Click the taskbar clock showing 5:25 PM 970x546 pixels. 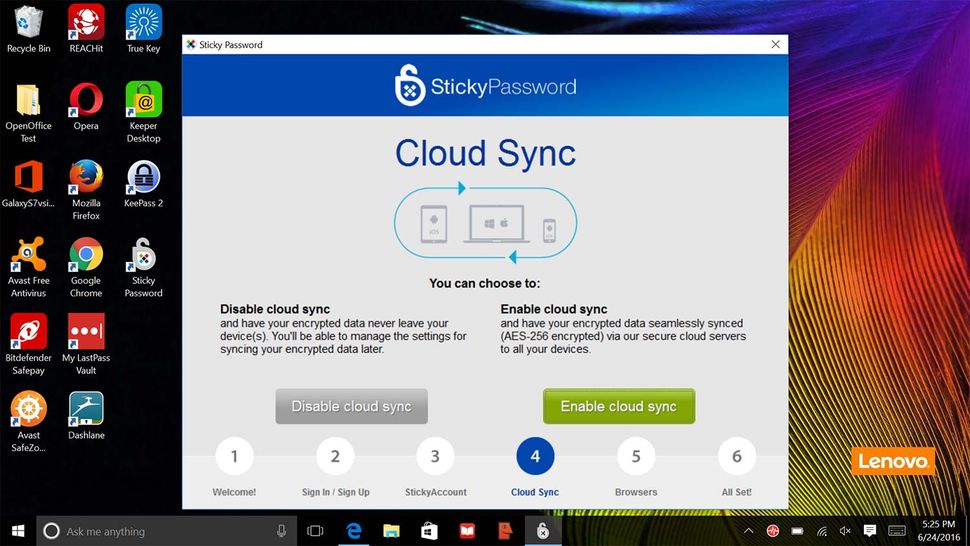[938, 531]
